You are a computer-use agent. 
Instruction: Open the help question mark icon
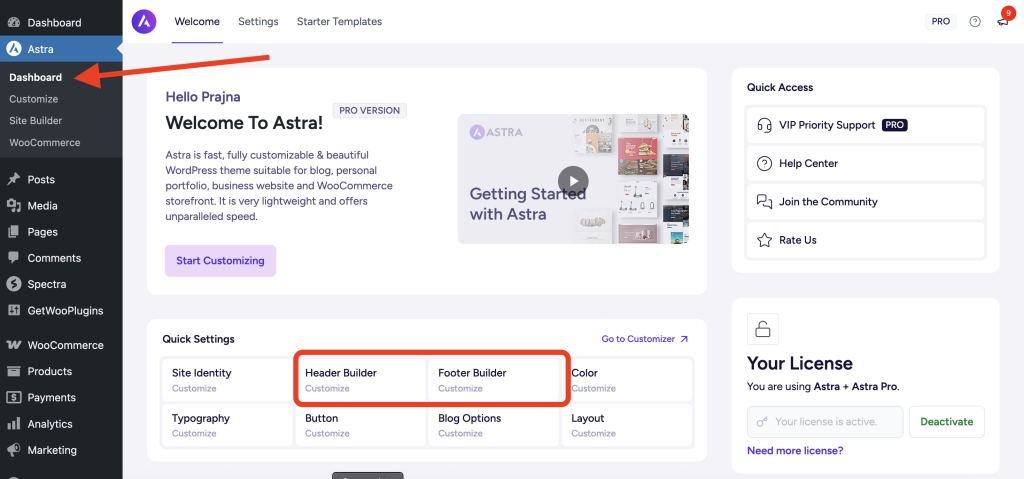coord(975,21)
